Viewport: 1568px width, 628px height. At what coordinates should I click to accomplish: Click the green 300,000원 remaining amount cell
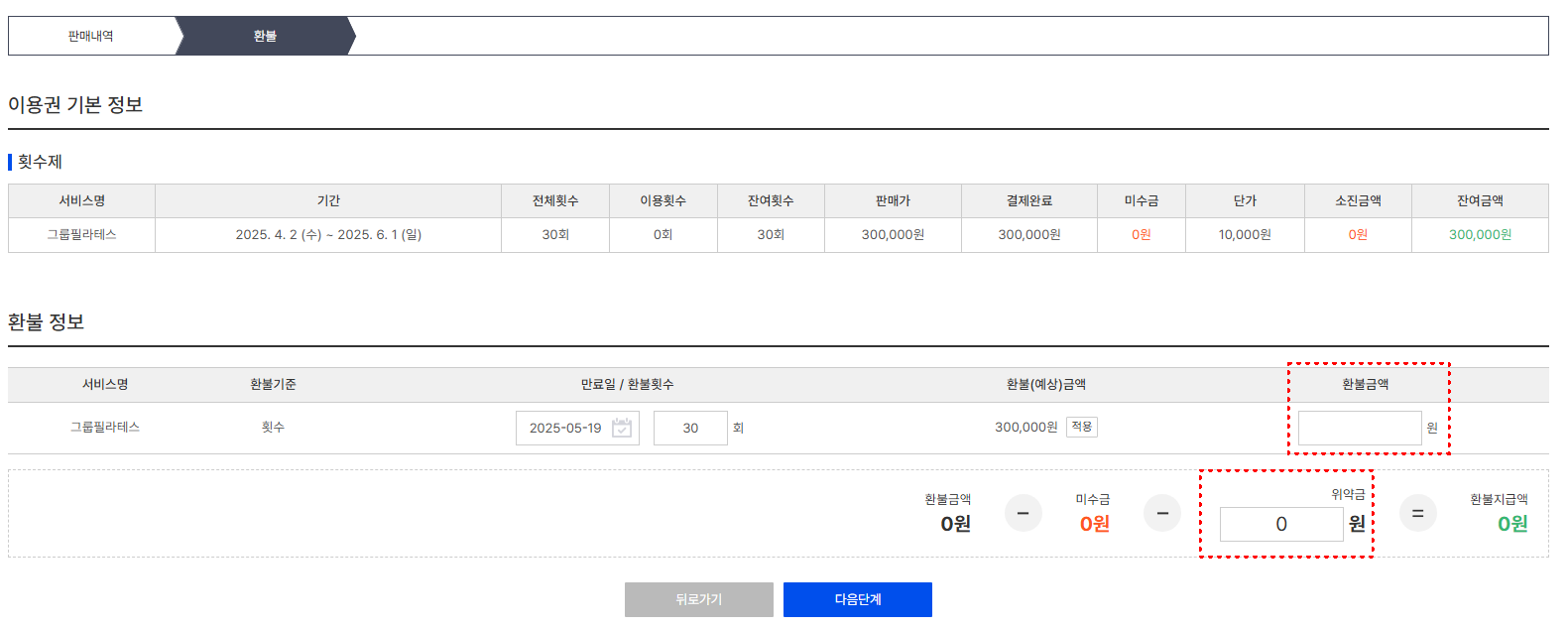coord(1480,235)
